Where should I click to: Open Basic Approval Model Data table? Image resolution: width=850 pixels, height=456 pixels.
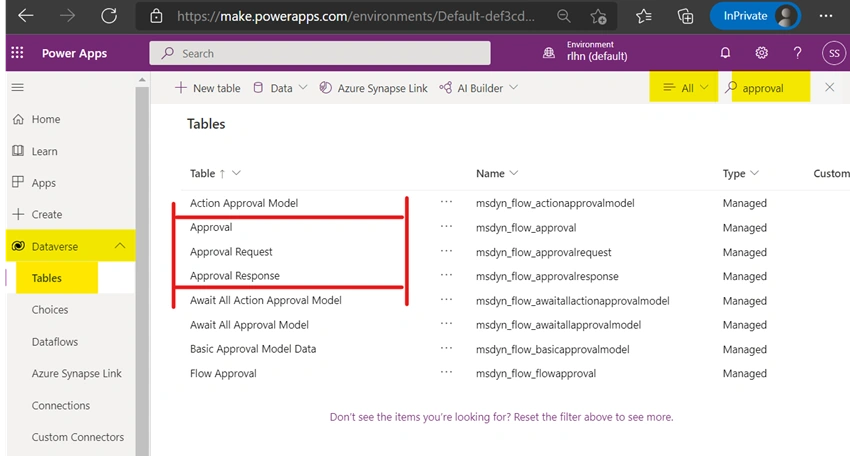click(x=253, y=349)
